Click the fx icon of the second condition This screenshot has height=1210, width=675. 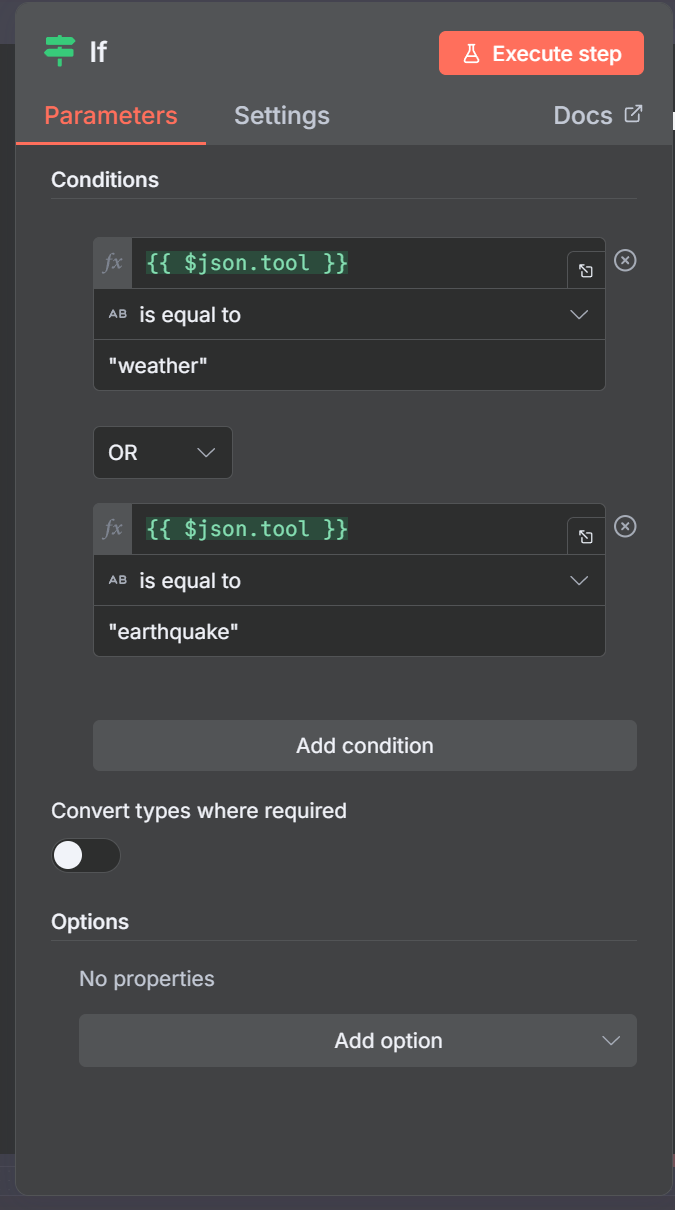coord(113,529)
